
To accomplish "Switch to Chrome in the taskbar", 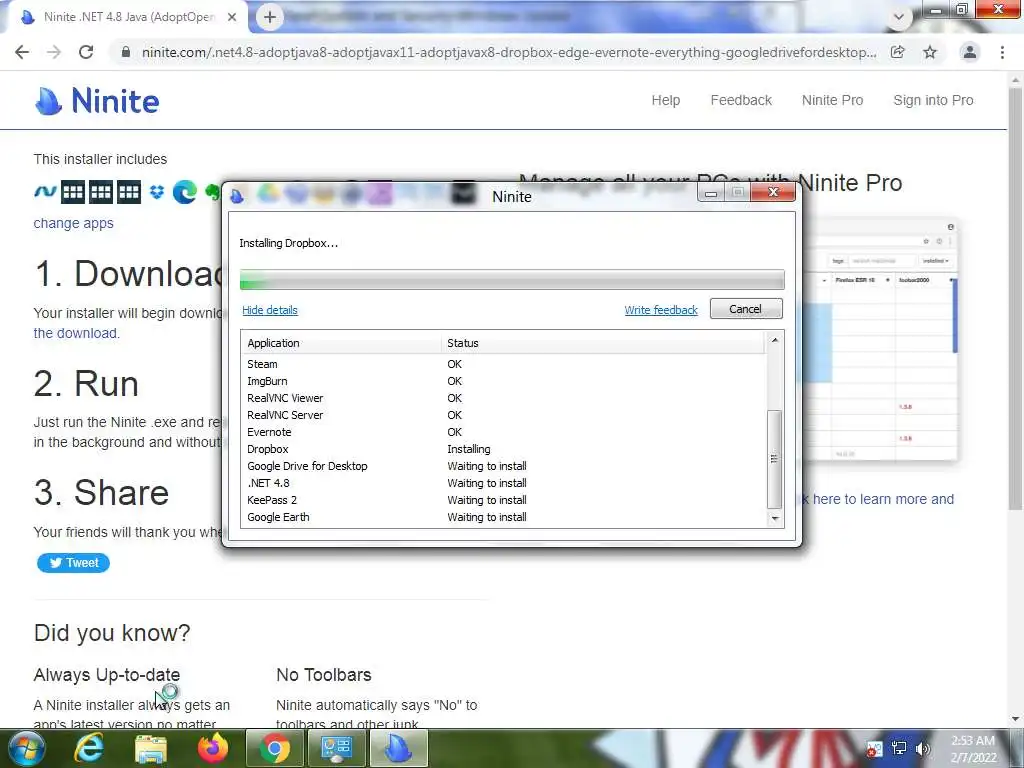I will click(275, 749).
